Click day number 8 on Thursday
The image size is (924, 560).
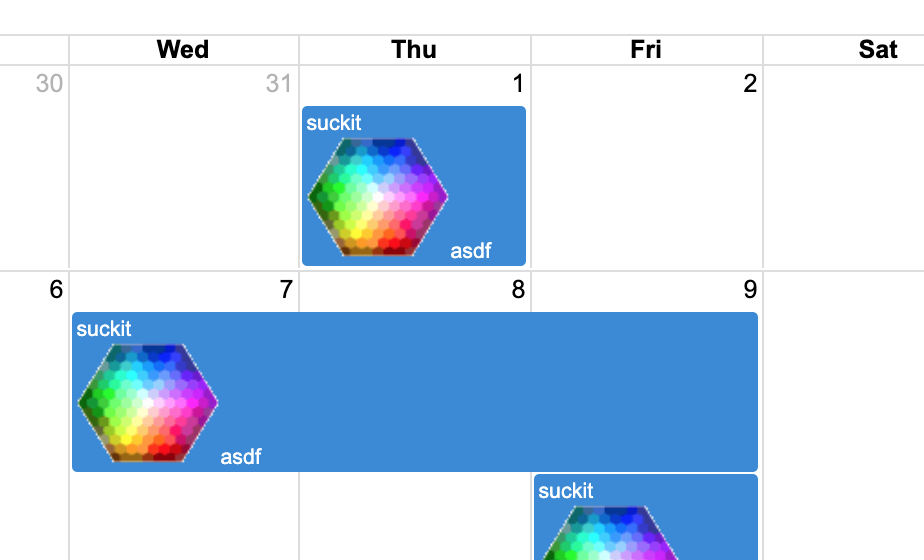coord(517,290)
